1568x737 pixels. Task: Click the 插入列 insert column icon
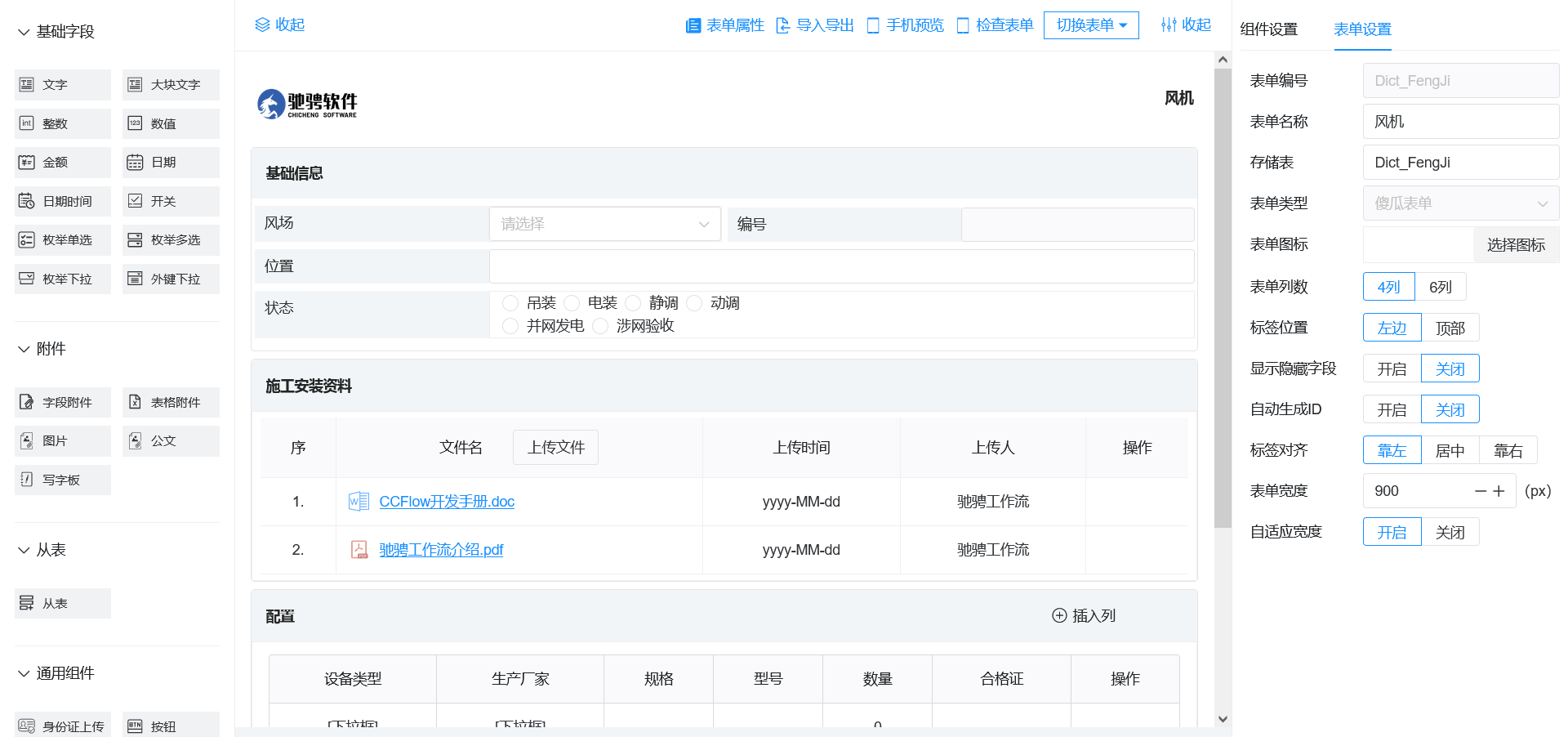pos(1059,616)
